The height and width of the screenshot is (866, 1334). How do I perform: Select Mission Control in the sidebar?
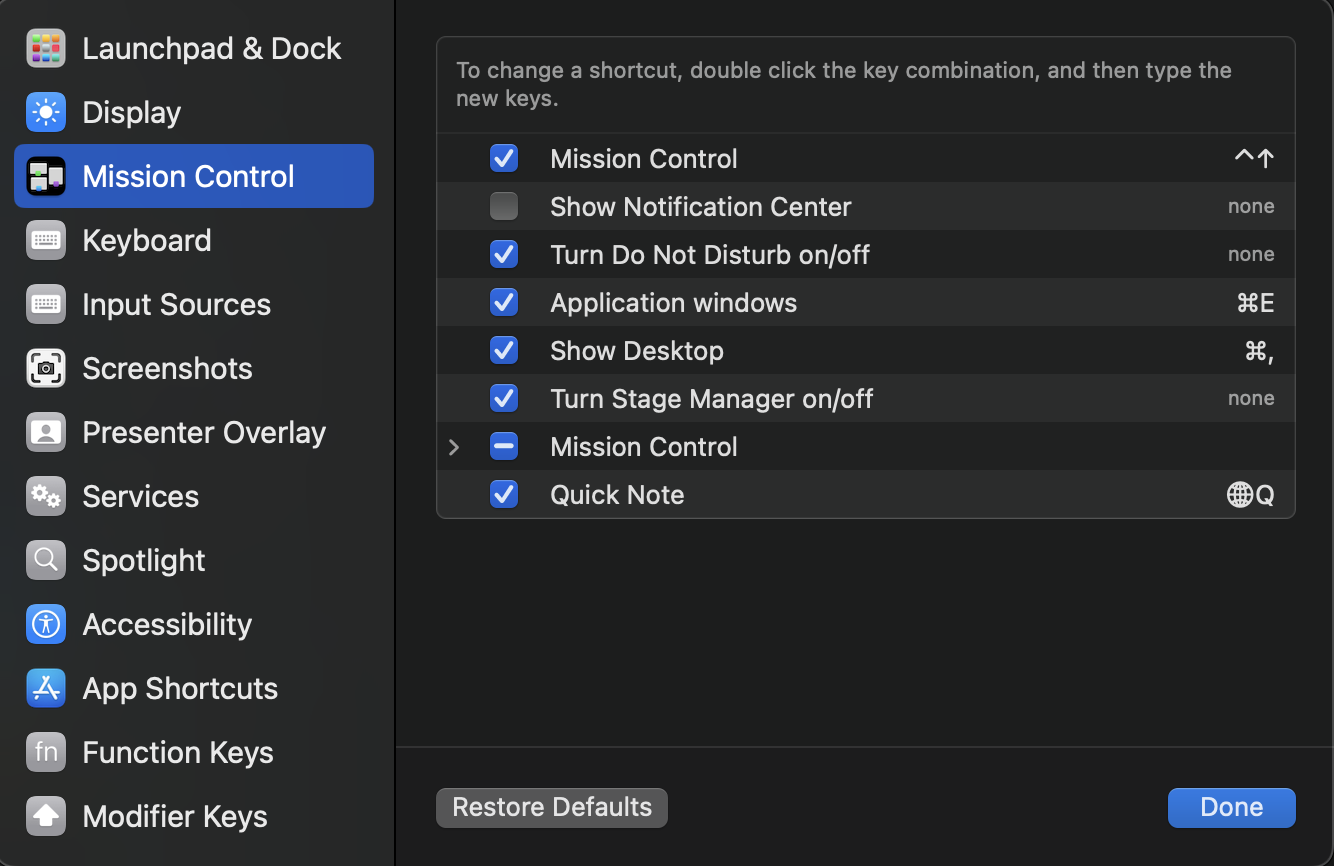point(188,176)
